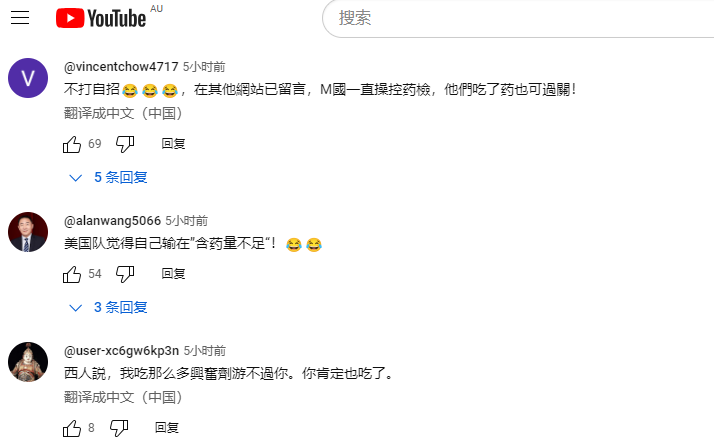The image size is (714, 445).
Task: Reply to user-xc6gw6kp3n via 回复
Action: click(167, 428)
